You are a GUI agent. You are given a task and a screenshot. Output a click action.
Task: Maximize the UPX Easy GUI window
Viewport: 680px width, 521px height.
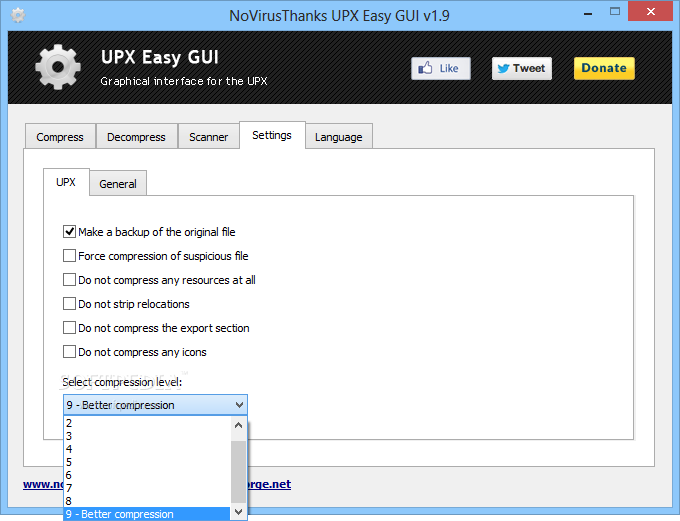point(615,12)
